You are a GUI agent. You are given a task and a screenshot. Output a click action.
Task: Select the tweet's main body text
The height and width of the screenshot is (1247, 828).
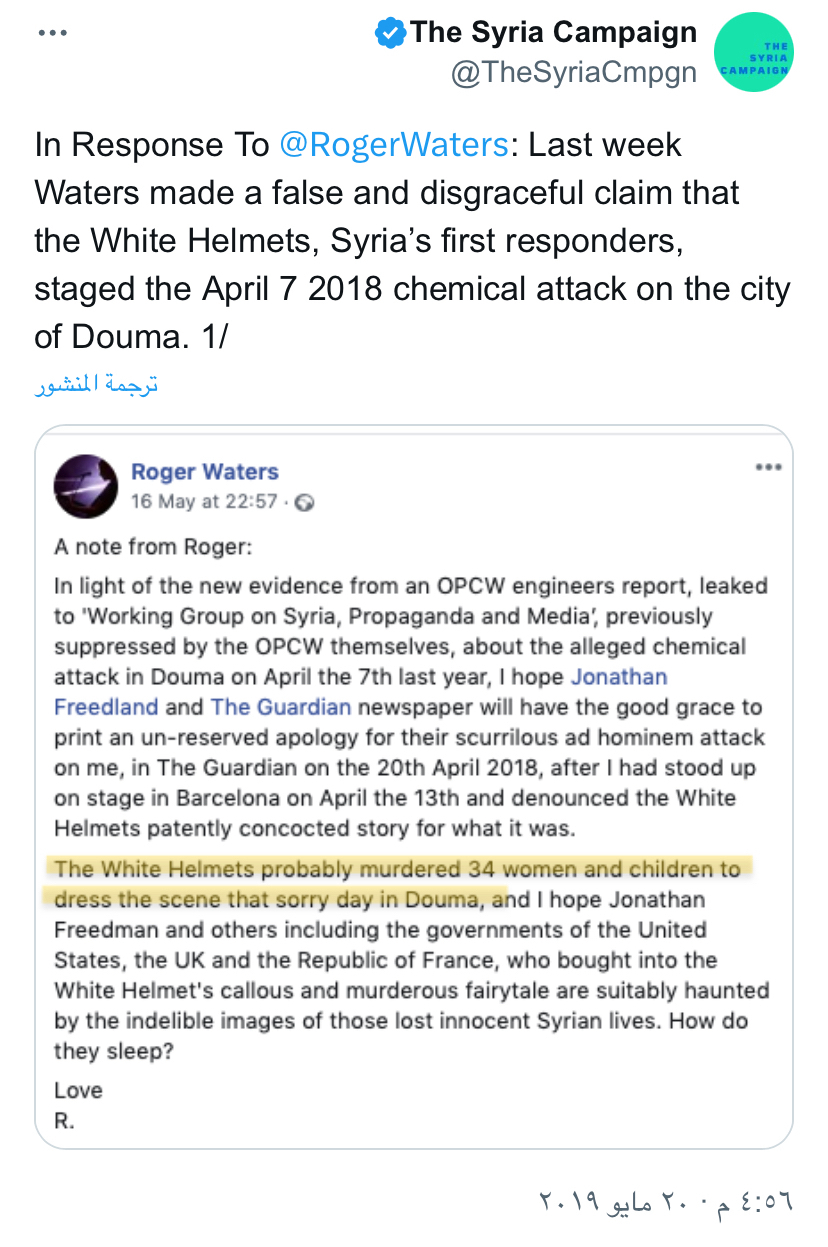pos(411,241)
